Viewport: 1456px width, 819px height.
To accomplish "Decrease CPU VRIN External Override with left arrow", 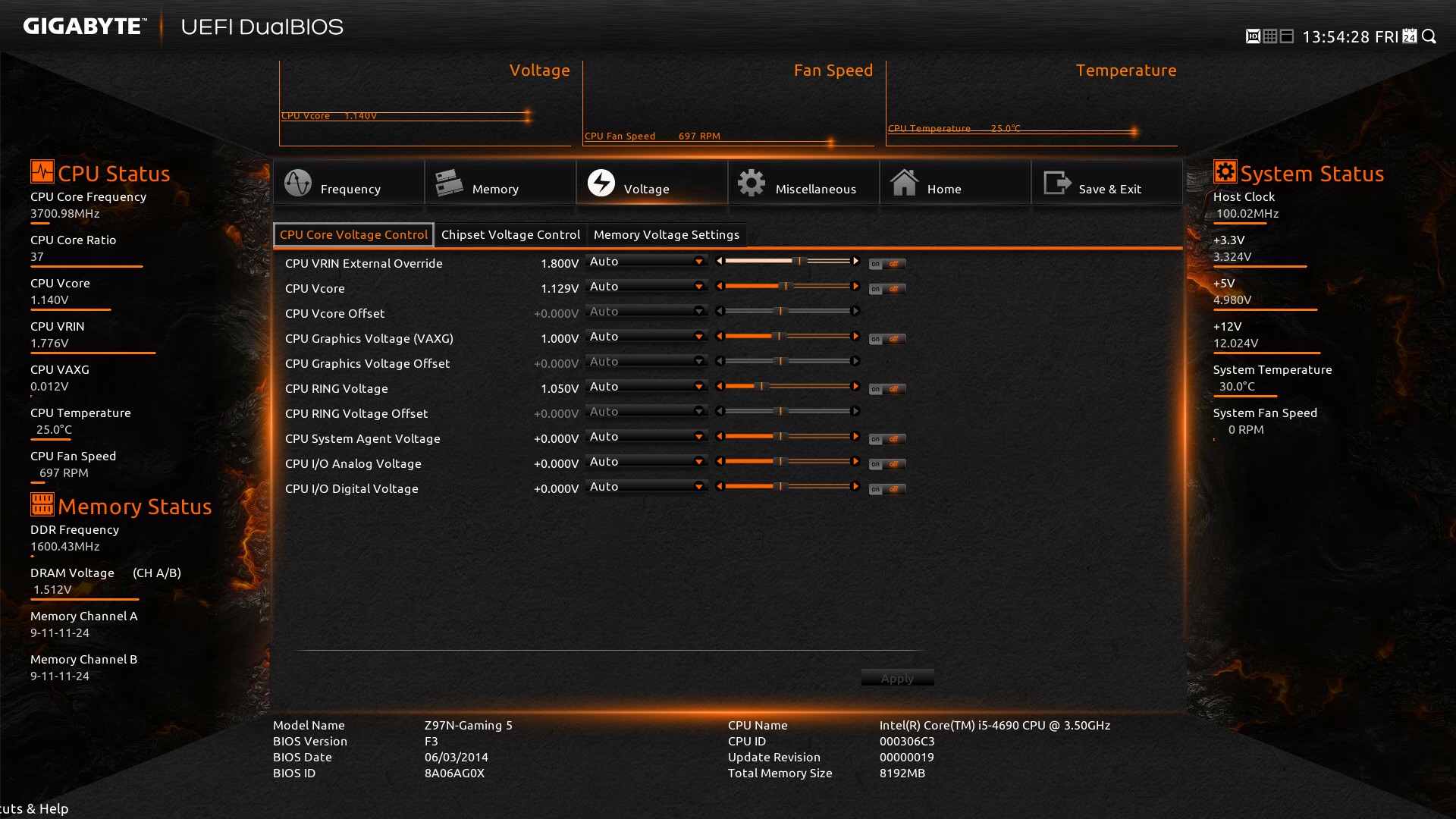I will click(720, 261).
